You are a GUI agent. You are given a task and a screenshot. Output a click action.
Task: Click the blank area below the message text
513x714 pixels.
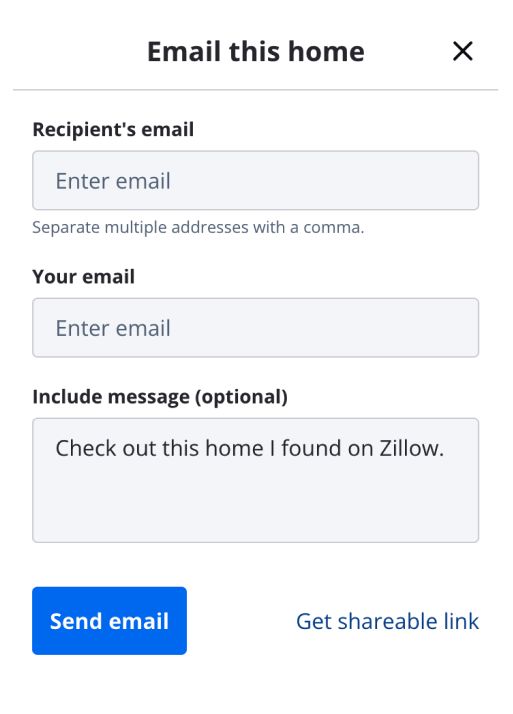tap(255, 503)
